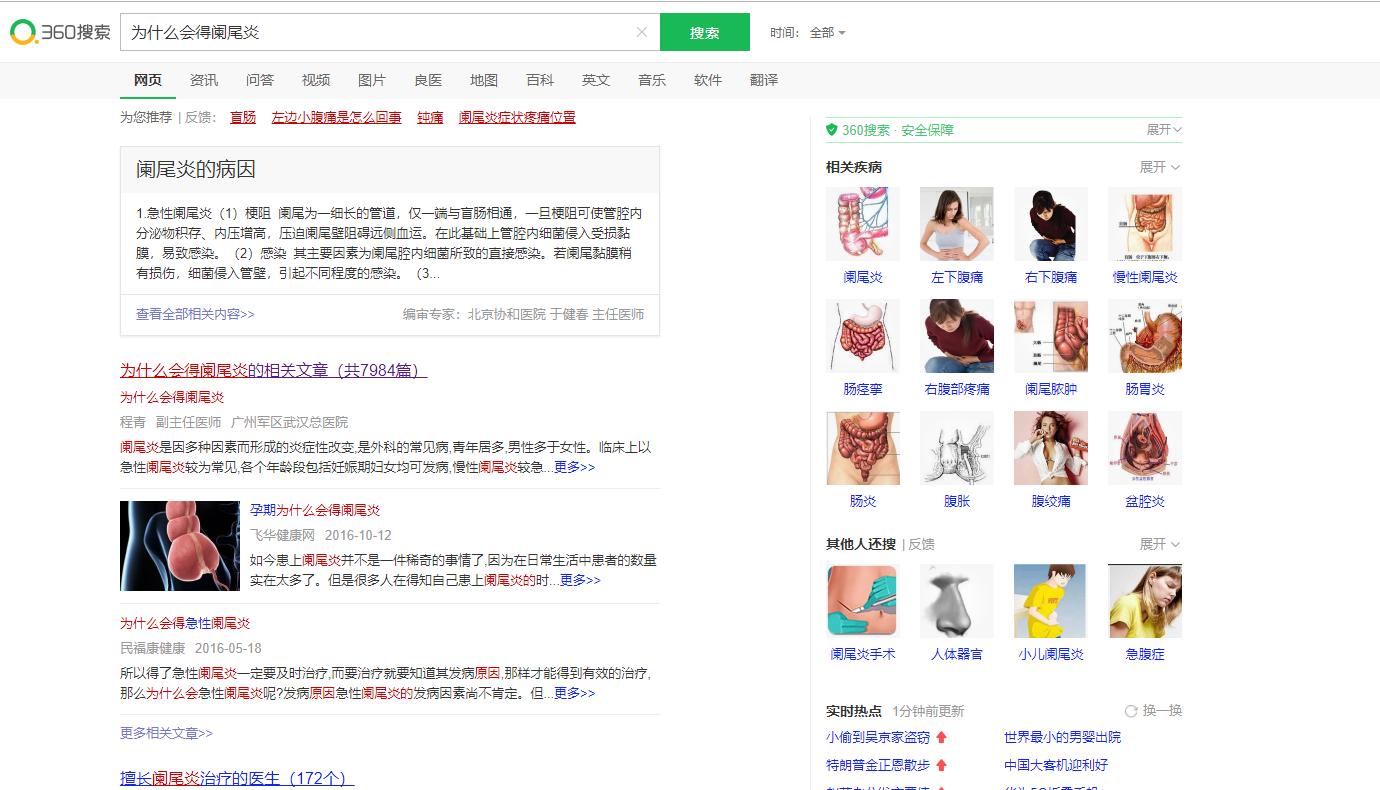Open the 时间 全部 dropdown

(826, 31)
